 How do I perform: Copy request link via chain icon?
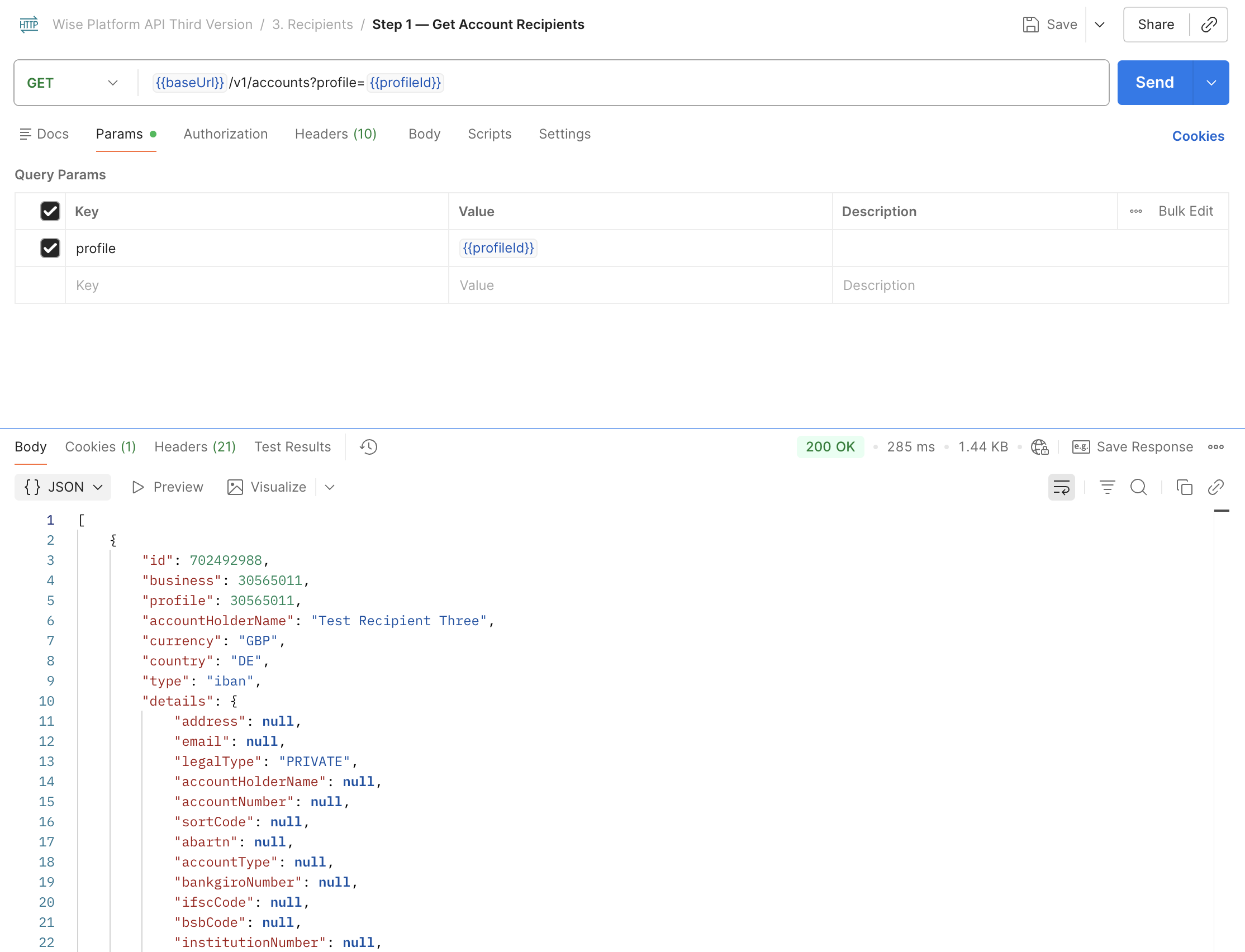[x=1209, y=25]
